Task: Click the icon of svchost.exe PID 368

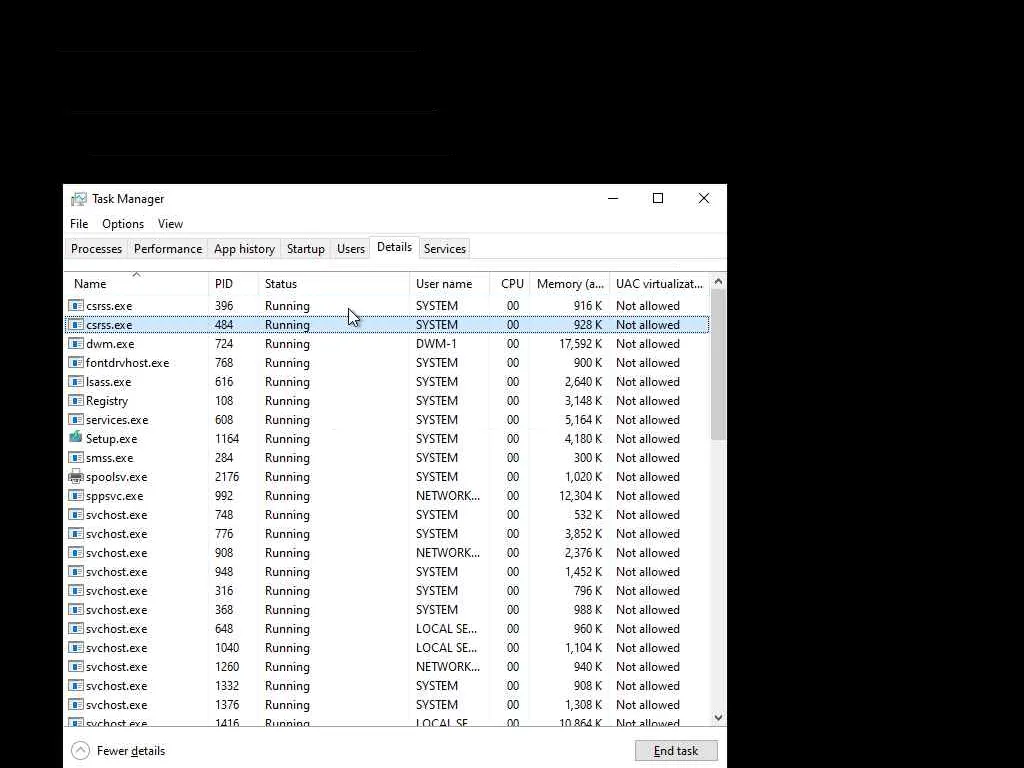Action: 76,609
